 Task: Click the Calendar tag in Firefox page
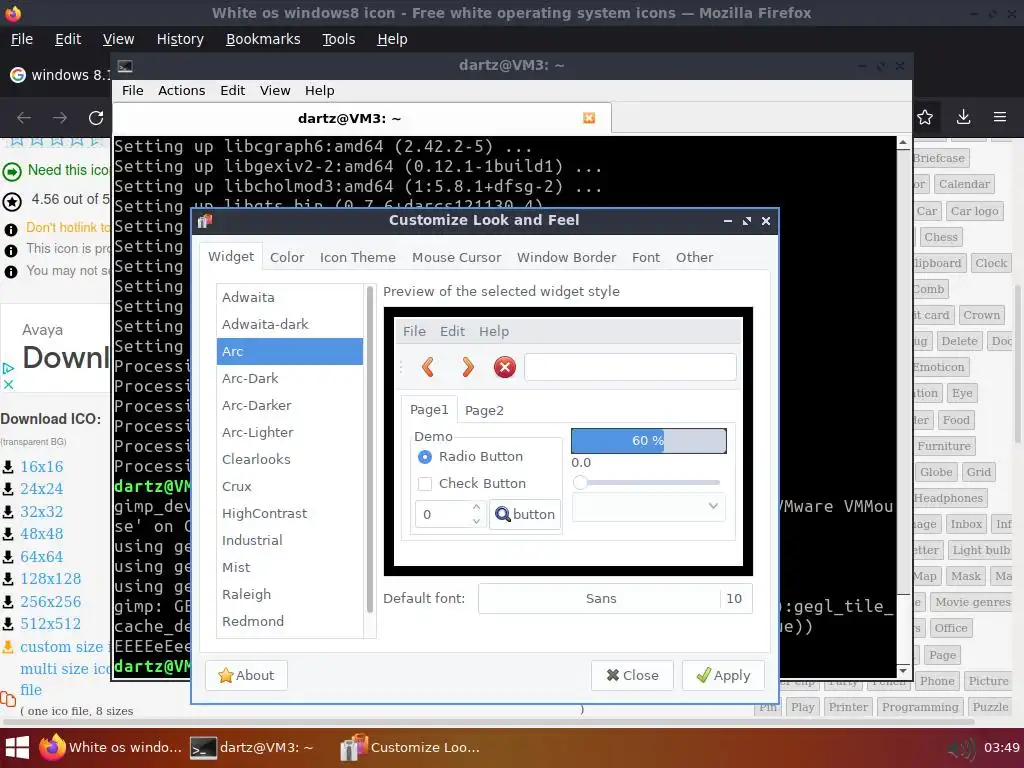[964, 184]
